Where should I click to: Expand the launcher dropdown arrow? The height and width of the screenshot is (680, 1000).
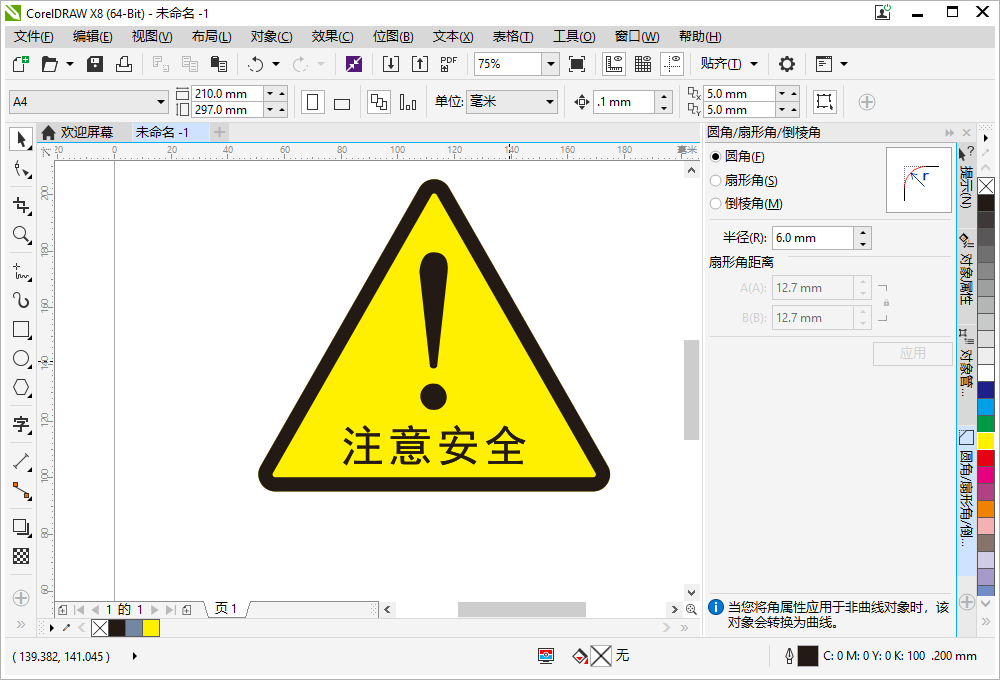pos(844,64)
